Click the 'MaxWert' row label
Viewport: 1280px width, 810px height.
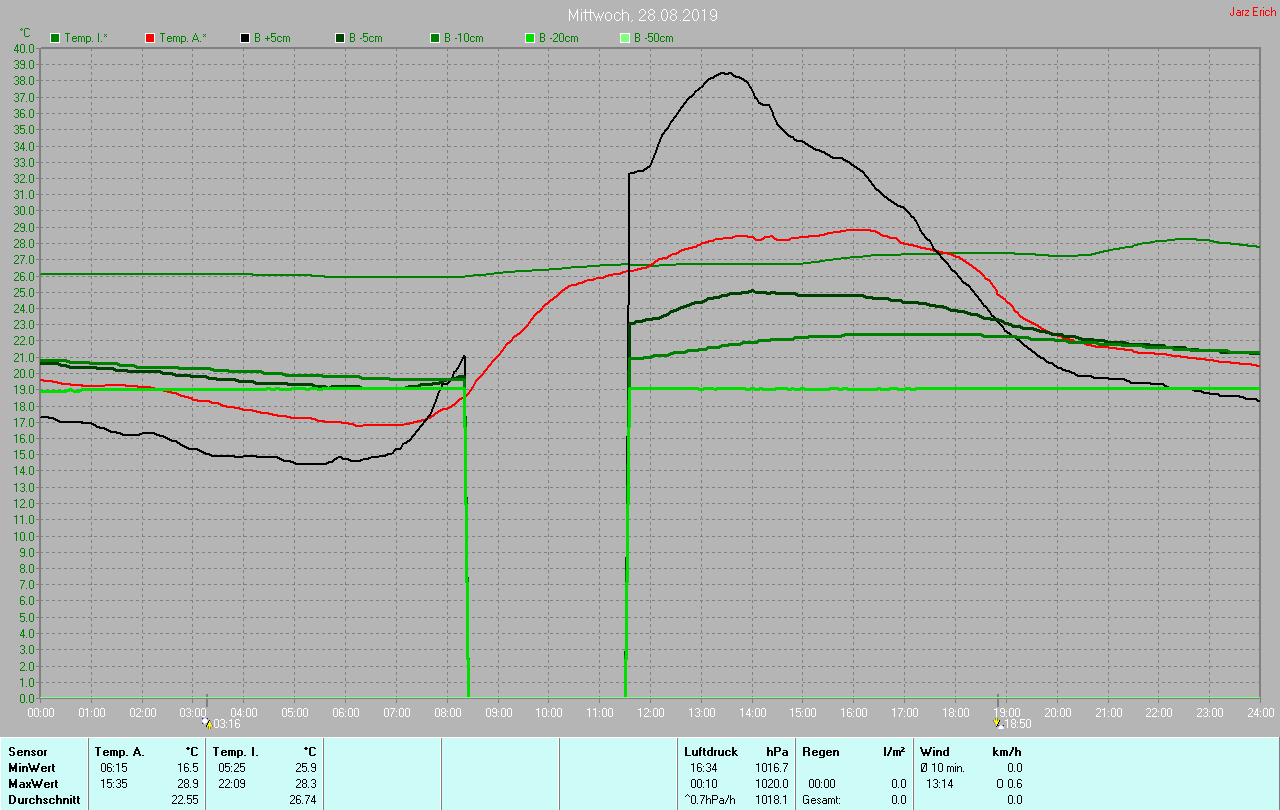33,783
